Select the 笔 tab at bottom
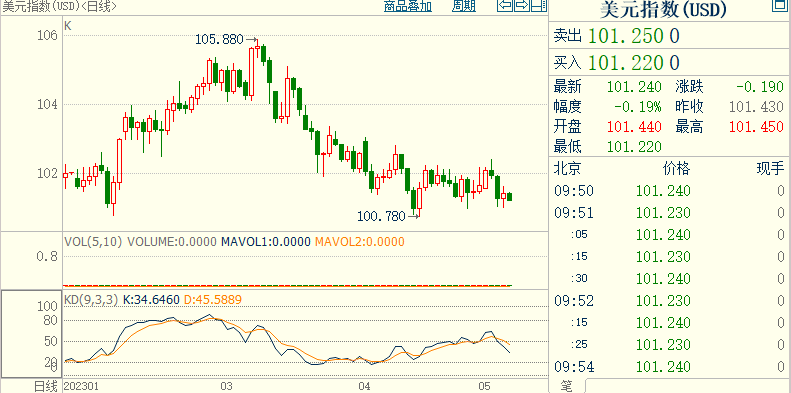Screen dimensions: 791x393 [x=566, y=386]
